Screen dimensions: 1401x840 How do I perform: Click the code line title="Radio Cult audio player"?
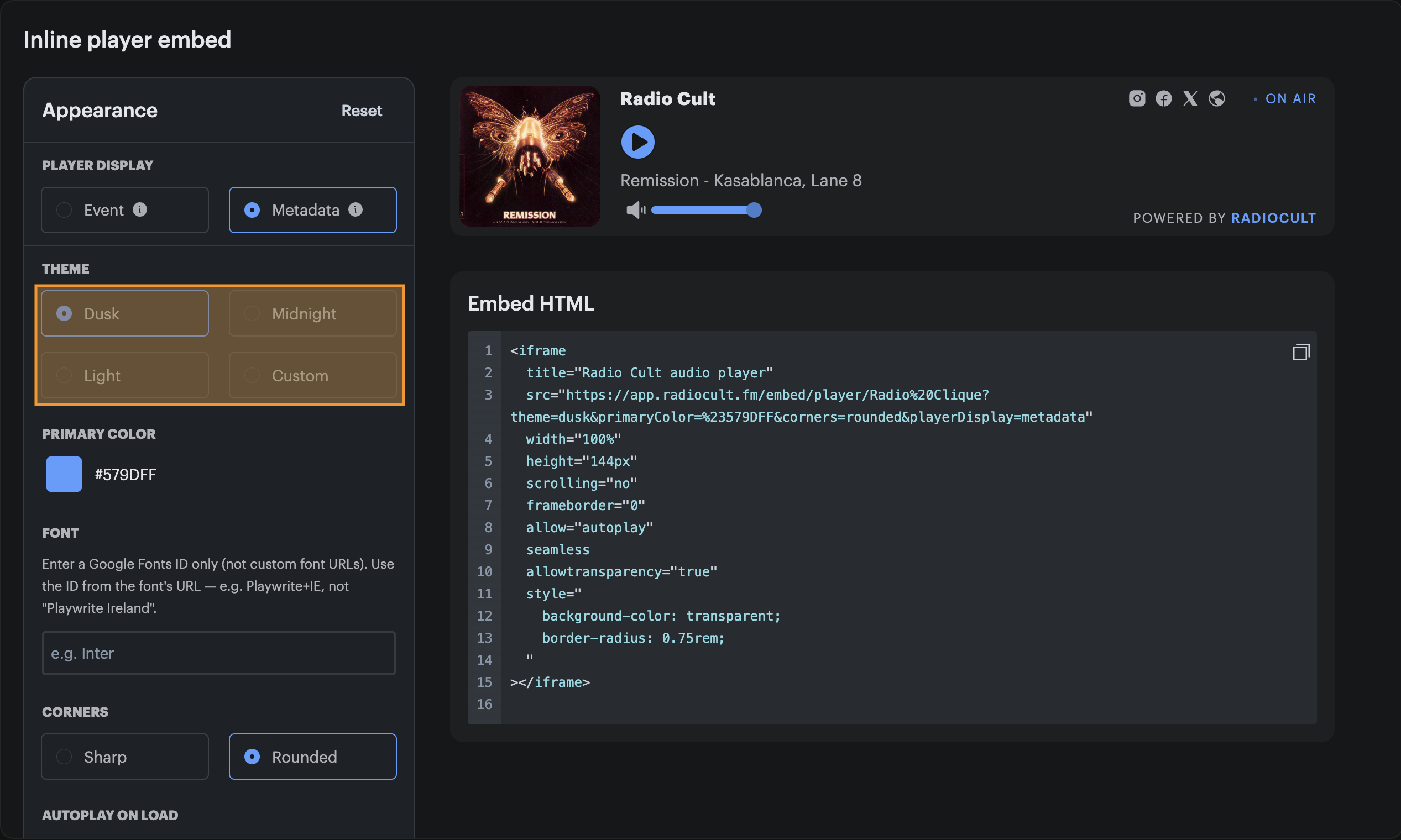pyautogui.click(x=650, y=372)
